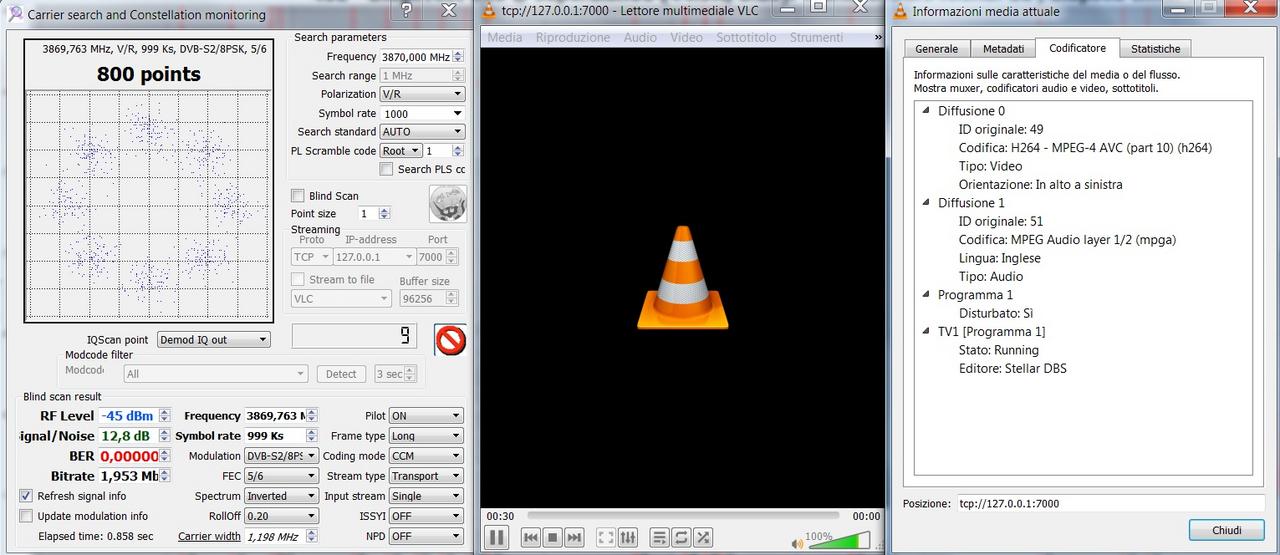Open the VLC Strumenti menu
Viewport: 1280px width, 555px height.
coord(816,37)
